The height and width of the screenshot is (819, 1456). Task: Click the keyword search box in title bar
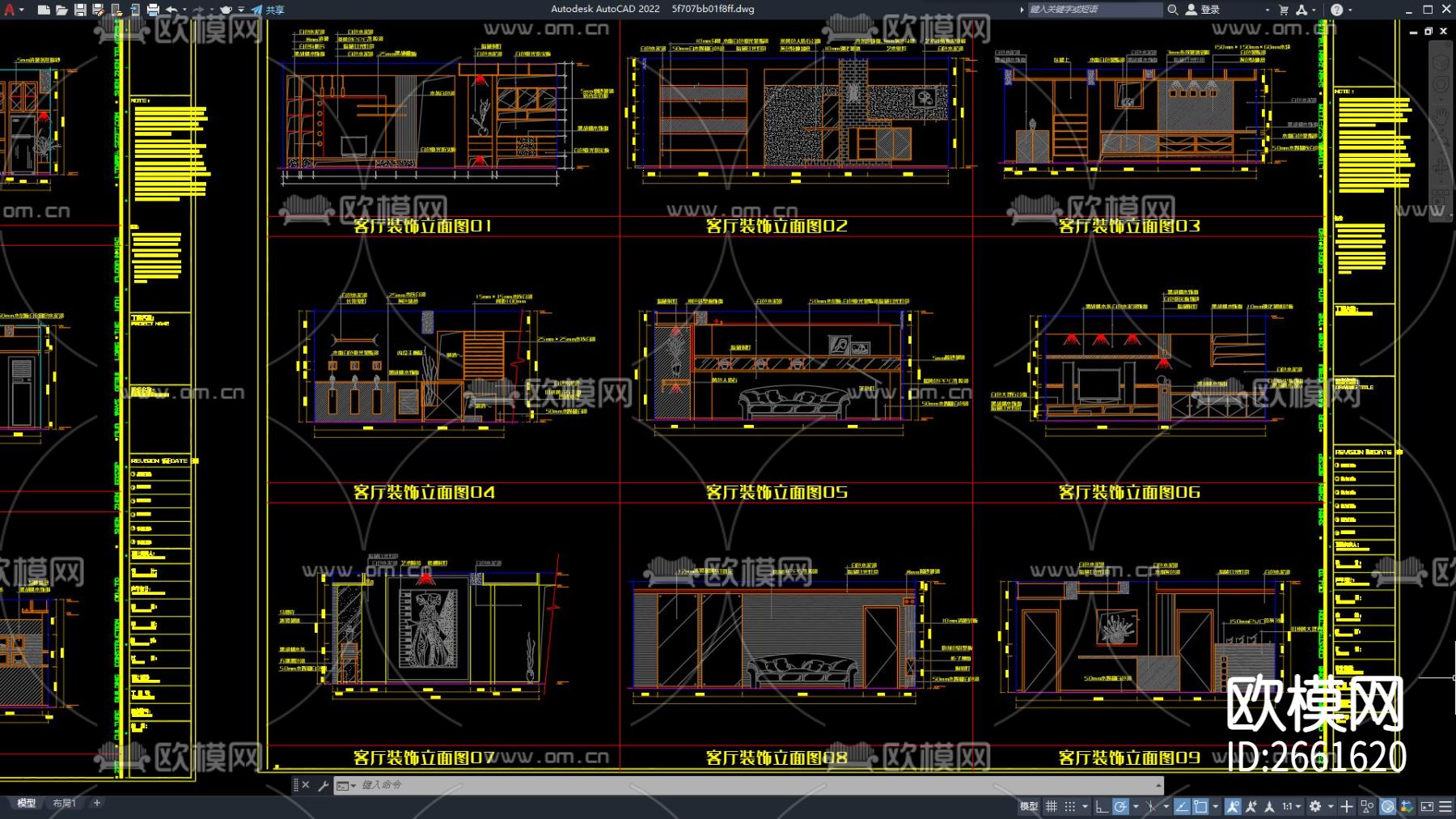click(x=1092, y=10)
